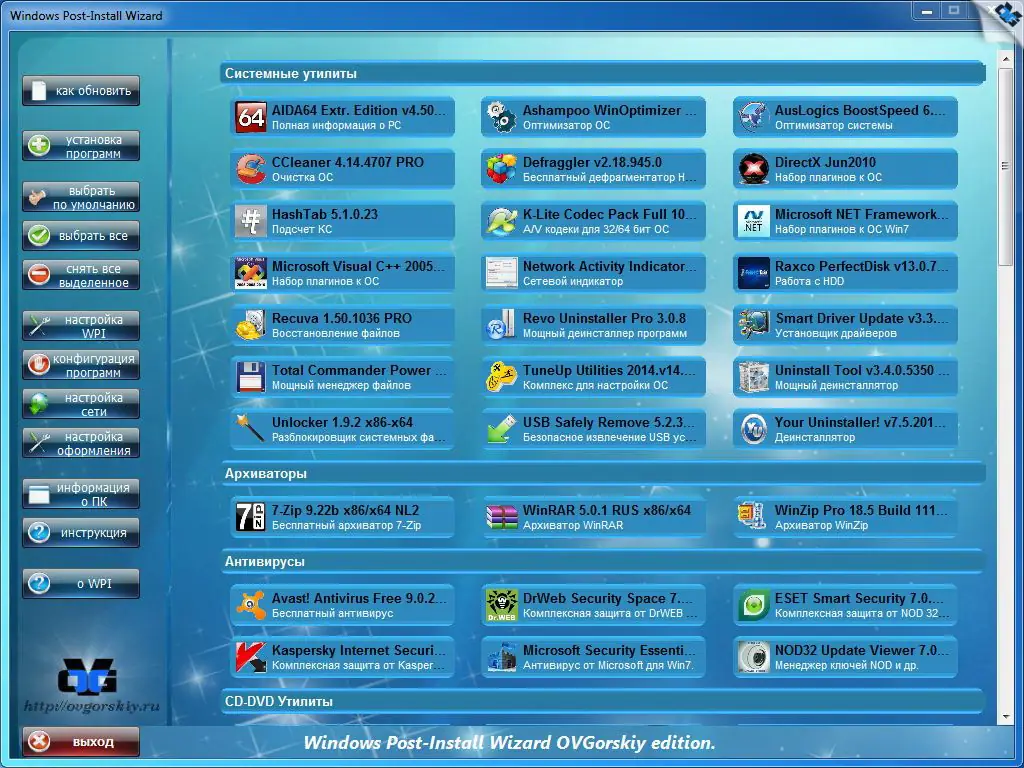Screen dimensions: 1024x768
Task: Click the AIDA64 red 64 icon
Action: (x=251, y=118)
